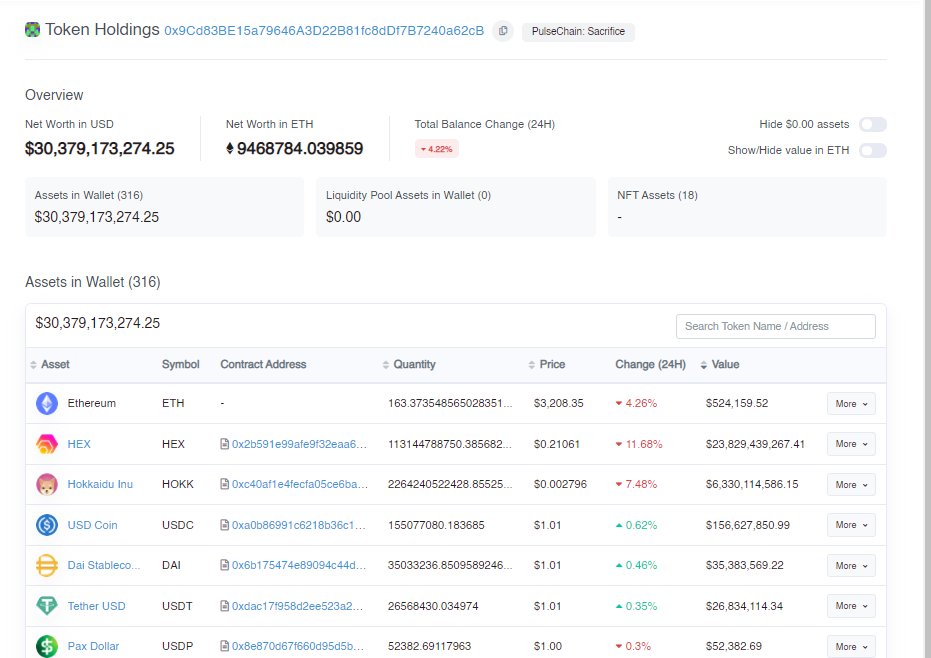Open the Dai Stableco... token link

tap(104, 565)
